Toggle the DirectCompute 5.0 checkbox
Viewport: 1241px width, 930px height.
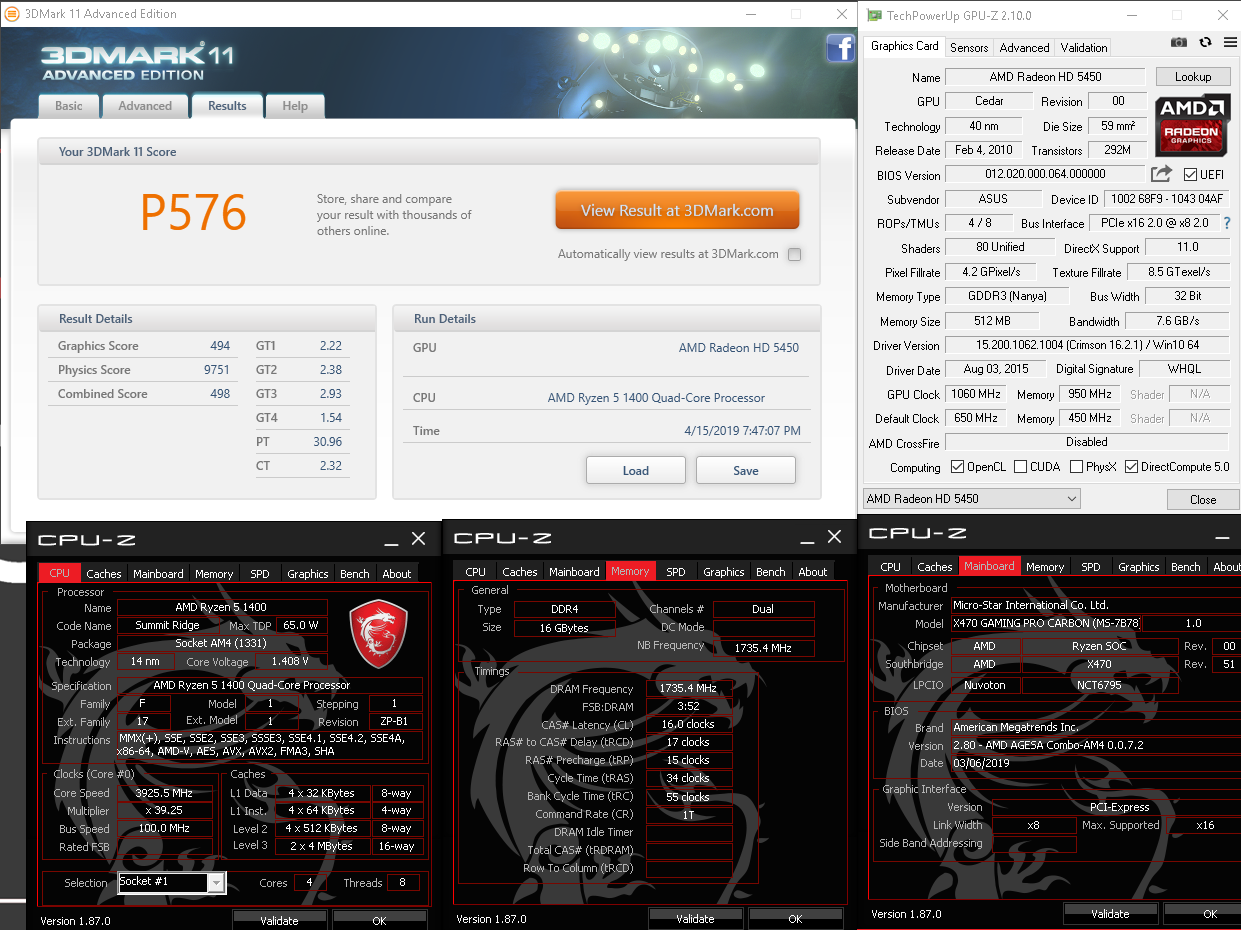[x=1131, y=467]
